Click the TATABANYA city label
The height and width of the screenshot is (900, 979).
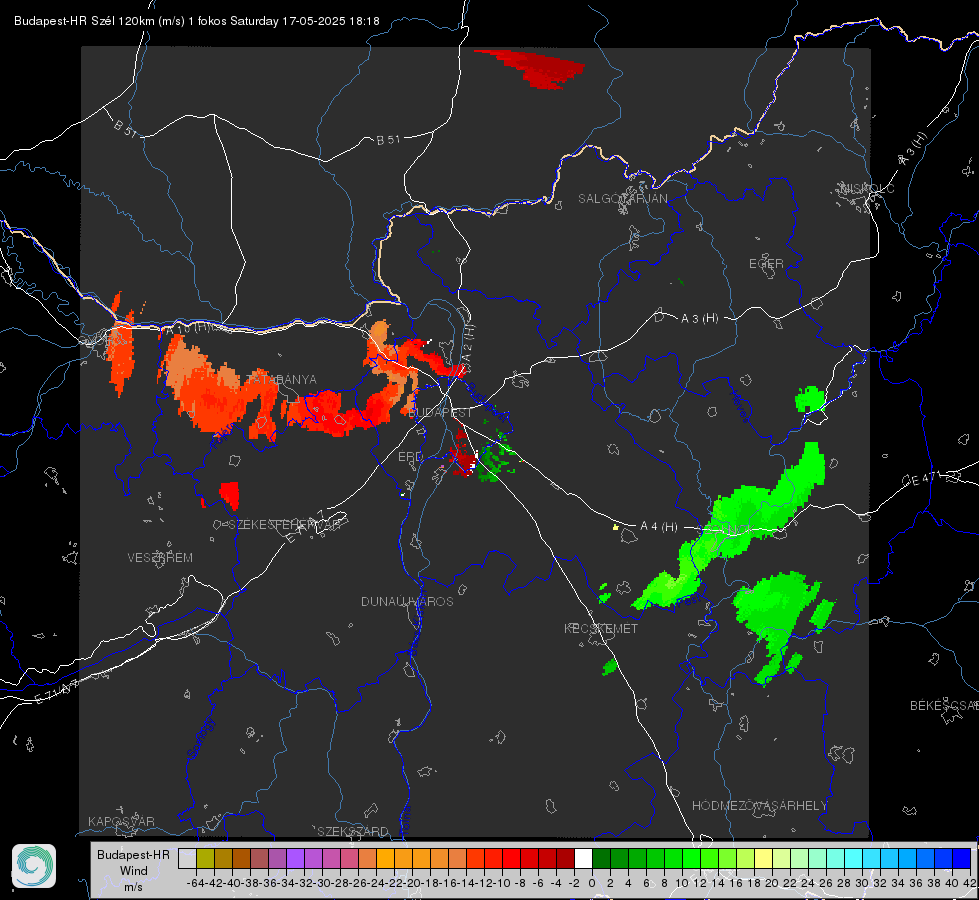tap(282, 380)
